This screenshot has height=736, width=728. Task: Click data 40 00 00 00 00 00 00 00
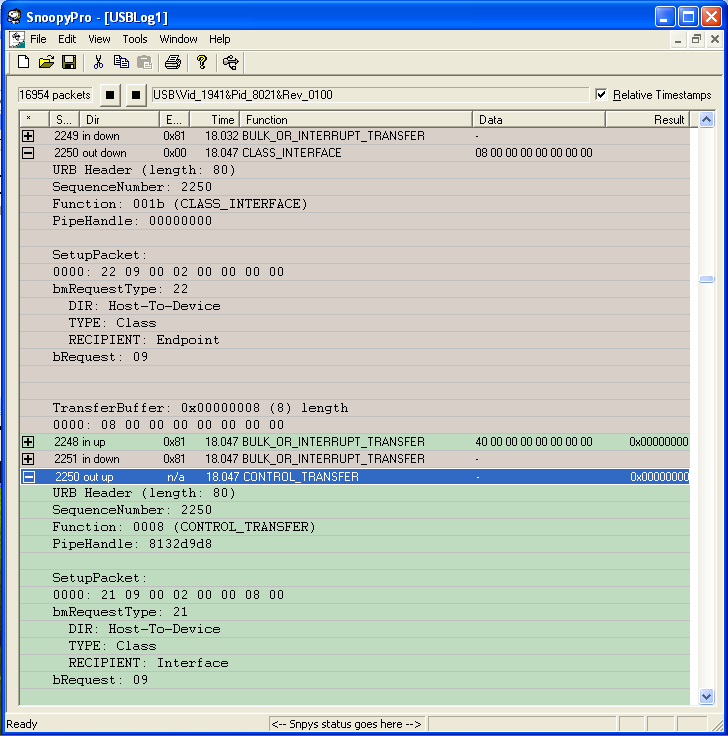[534, 442]
